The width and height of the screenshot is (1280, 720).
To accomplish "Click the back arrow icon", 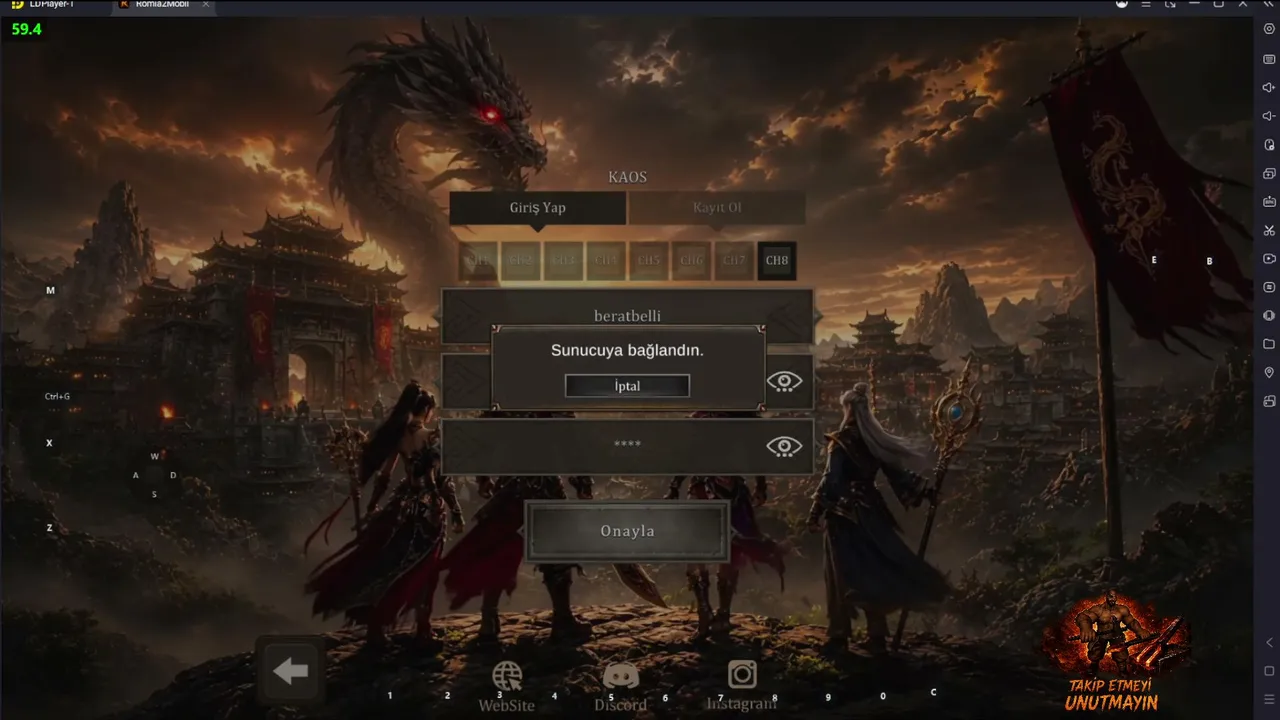I will pos(291,672).
